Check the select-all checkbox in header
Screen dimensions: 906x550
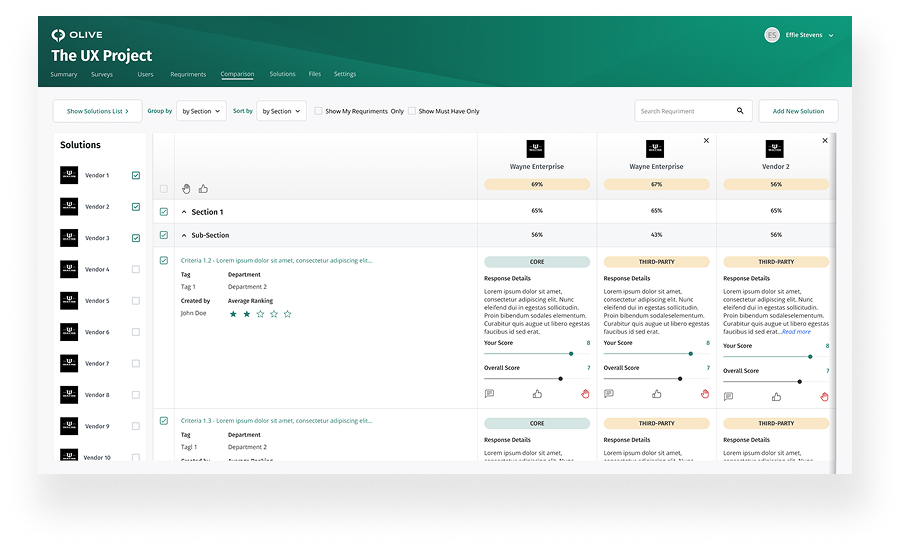[164, 189]
